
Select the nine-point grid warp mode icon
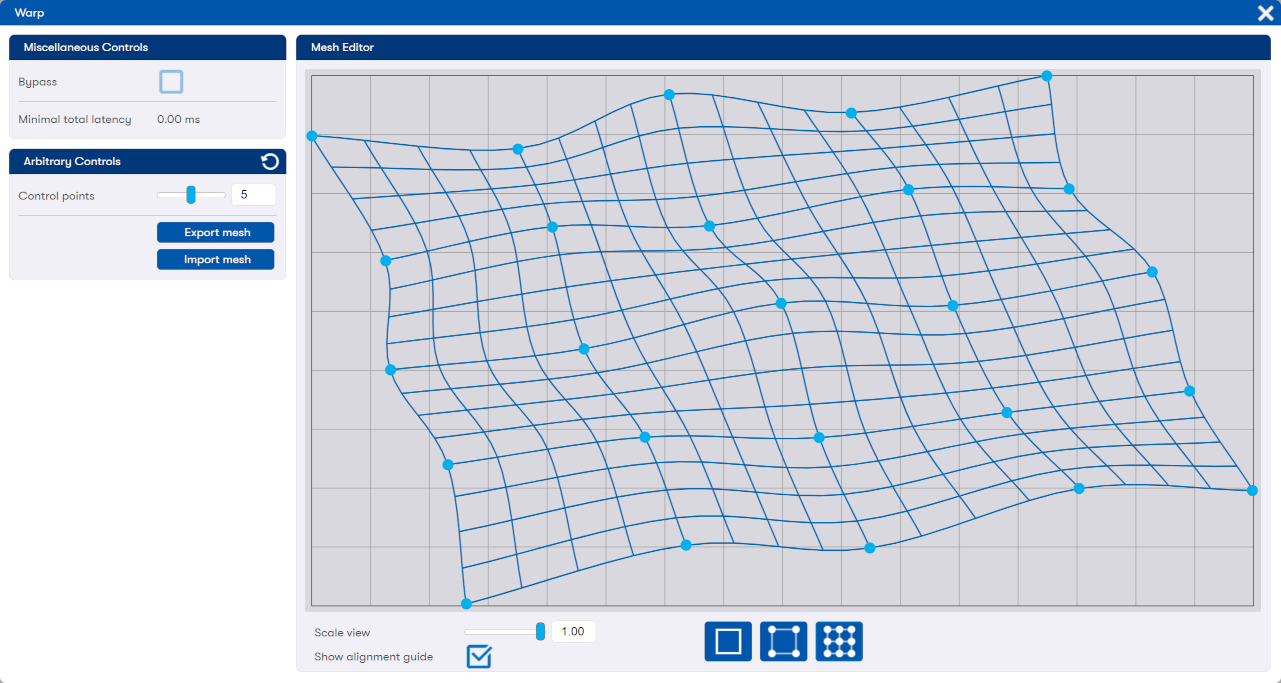(839, 641)
